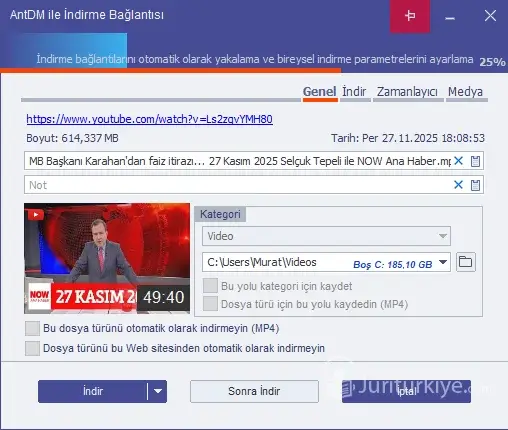508x430 pixels.
Task: Open the YouTube play icon on thumbnail
Action: (36, 215)
